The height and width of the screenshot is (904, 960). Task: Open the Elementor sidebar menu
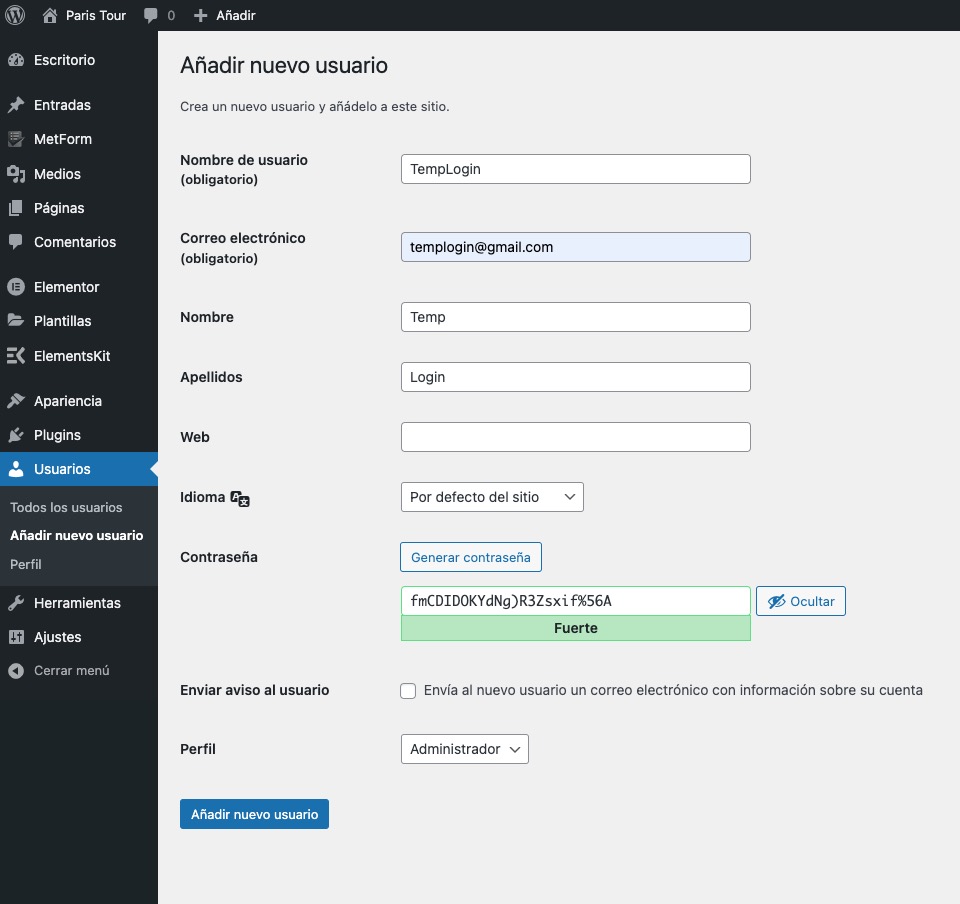[x=66, y=287]
